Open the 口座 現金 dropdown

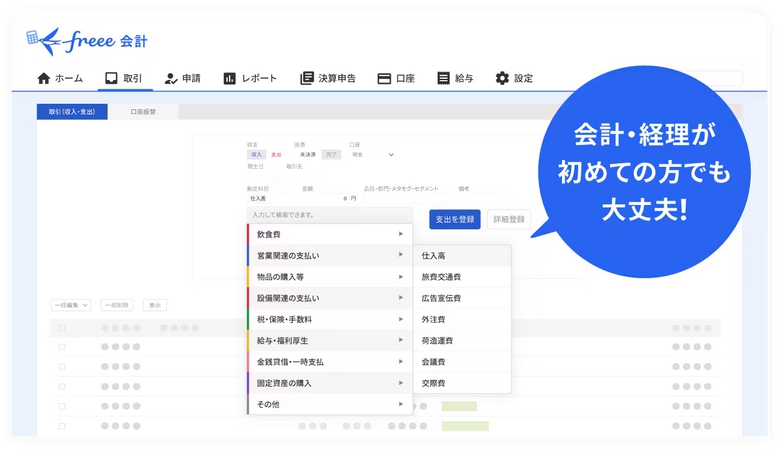point(372,155)
